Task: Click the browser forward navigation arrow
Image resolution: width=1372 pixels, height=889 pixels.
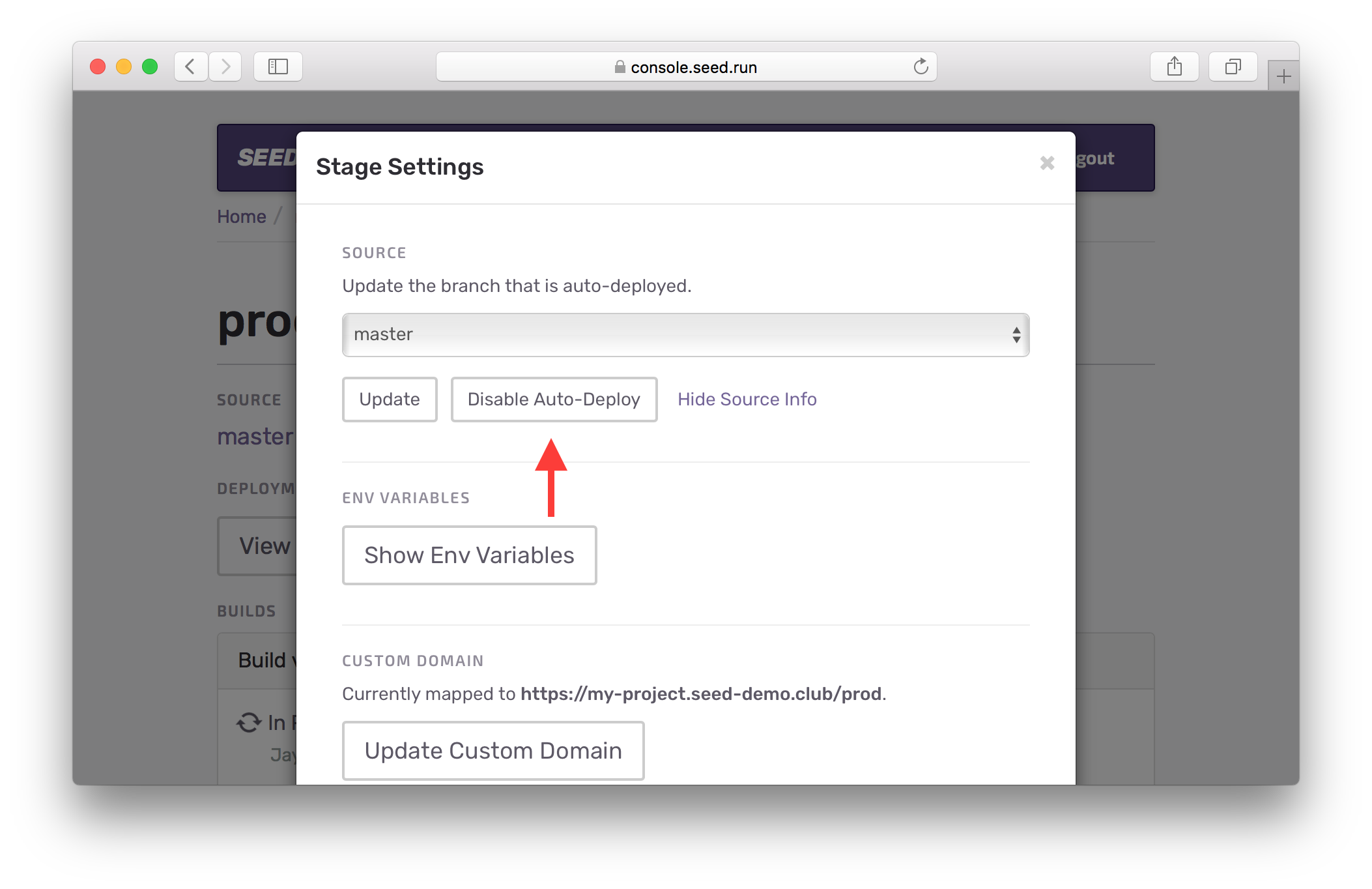Action: 225,66
